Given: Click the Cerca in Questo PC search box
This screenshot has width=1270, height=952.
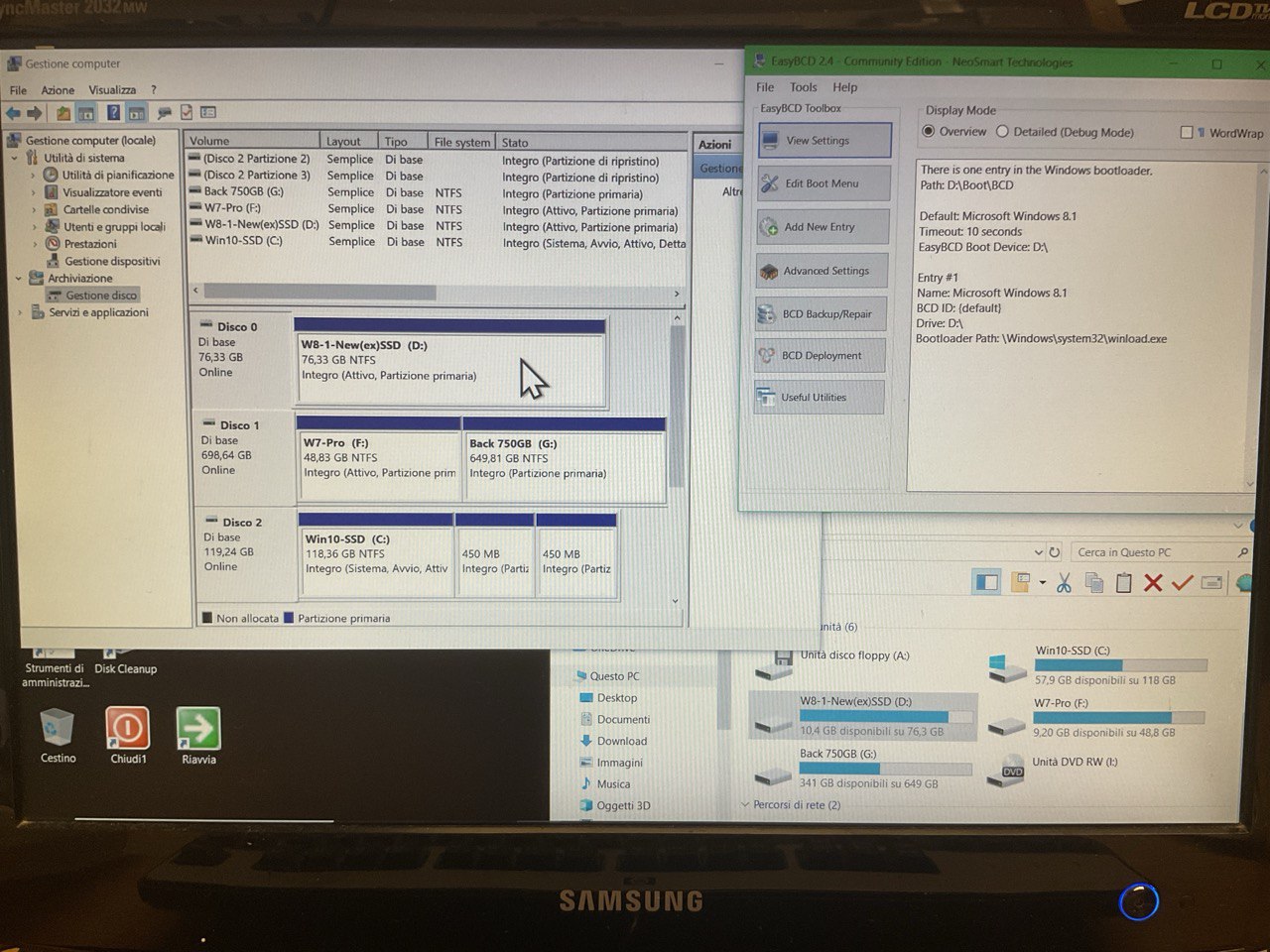Looking at the screenshot, I should tap(1161, 552).
